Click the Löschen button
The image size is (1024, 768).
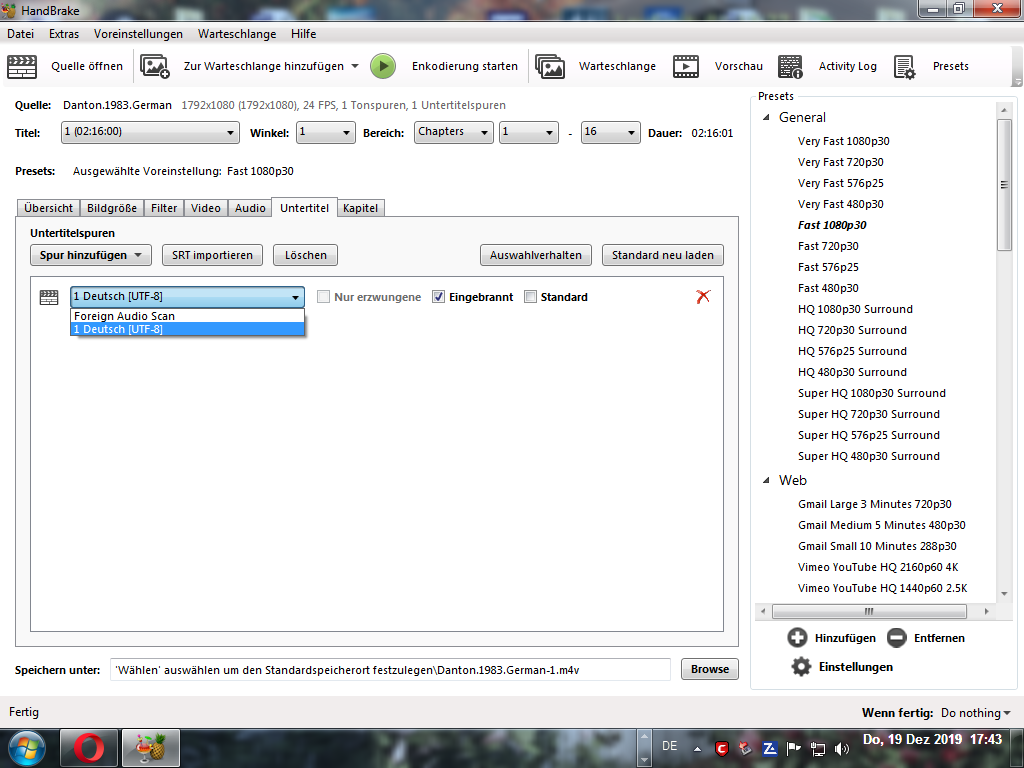[x=306, y=255]
